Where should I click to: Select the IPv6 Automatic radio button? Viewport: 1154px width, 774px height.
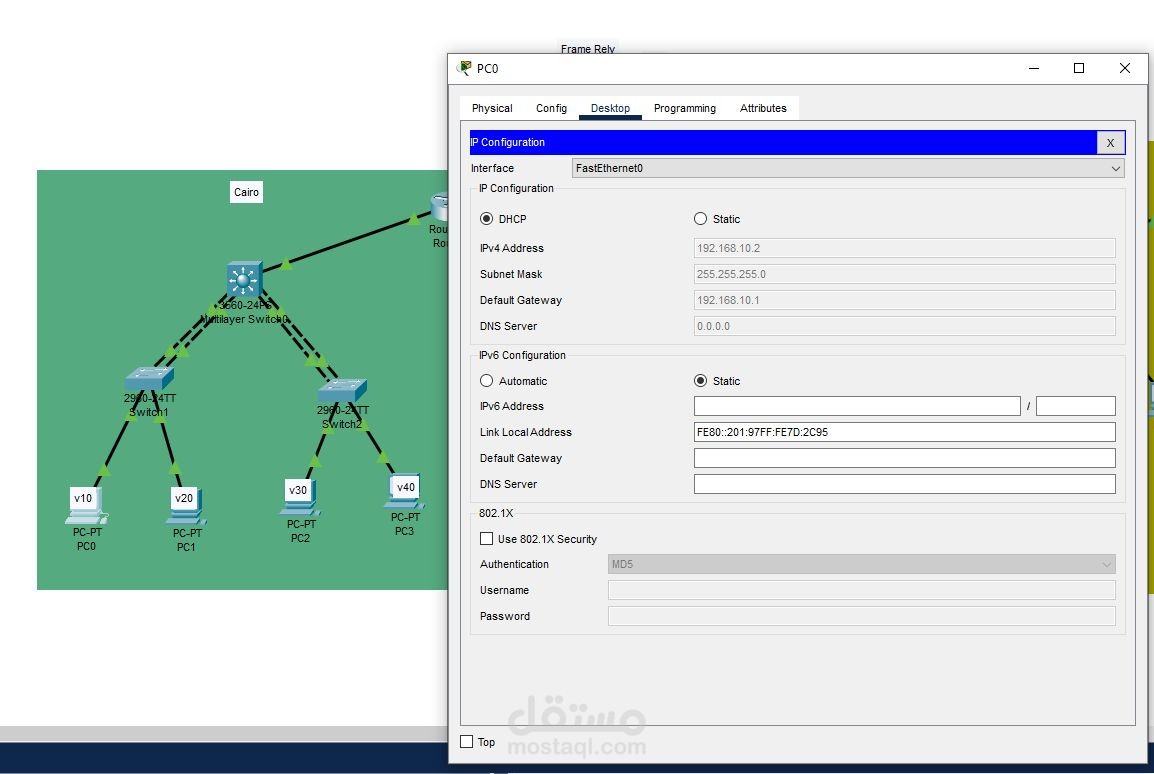tap(486, 380)
